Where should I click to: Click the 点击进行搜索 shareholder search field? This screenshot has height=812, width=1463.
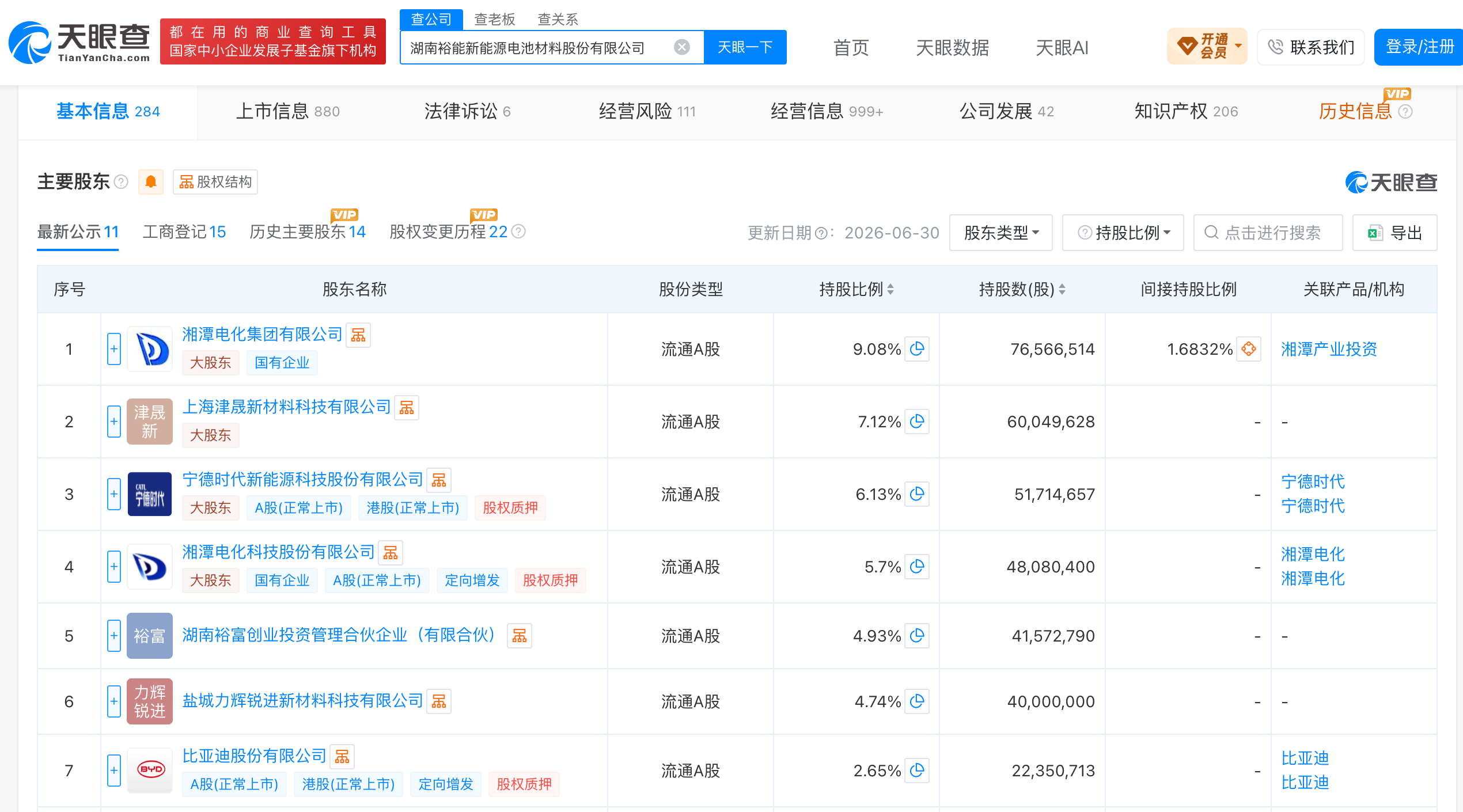tap(1268, 233)
